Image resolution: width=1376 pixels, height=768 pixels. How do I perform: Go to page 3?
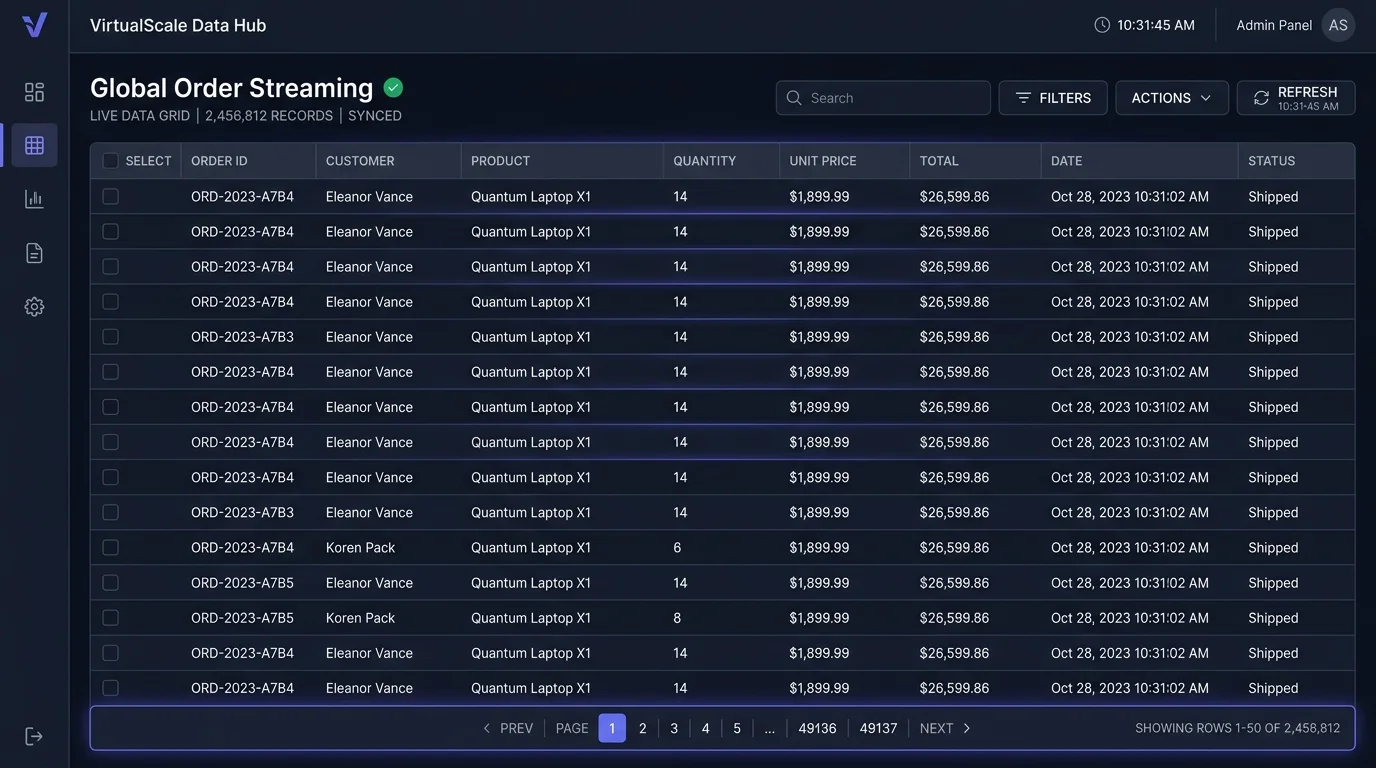[674, 728]
